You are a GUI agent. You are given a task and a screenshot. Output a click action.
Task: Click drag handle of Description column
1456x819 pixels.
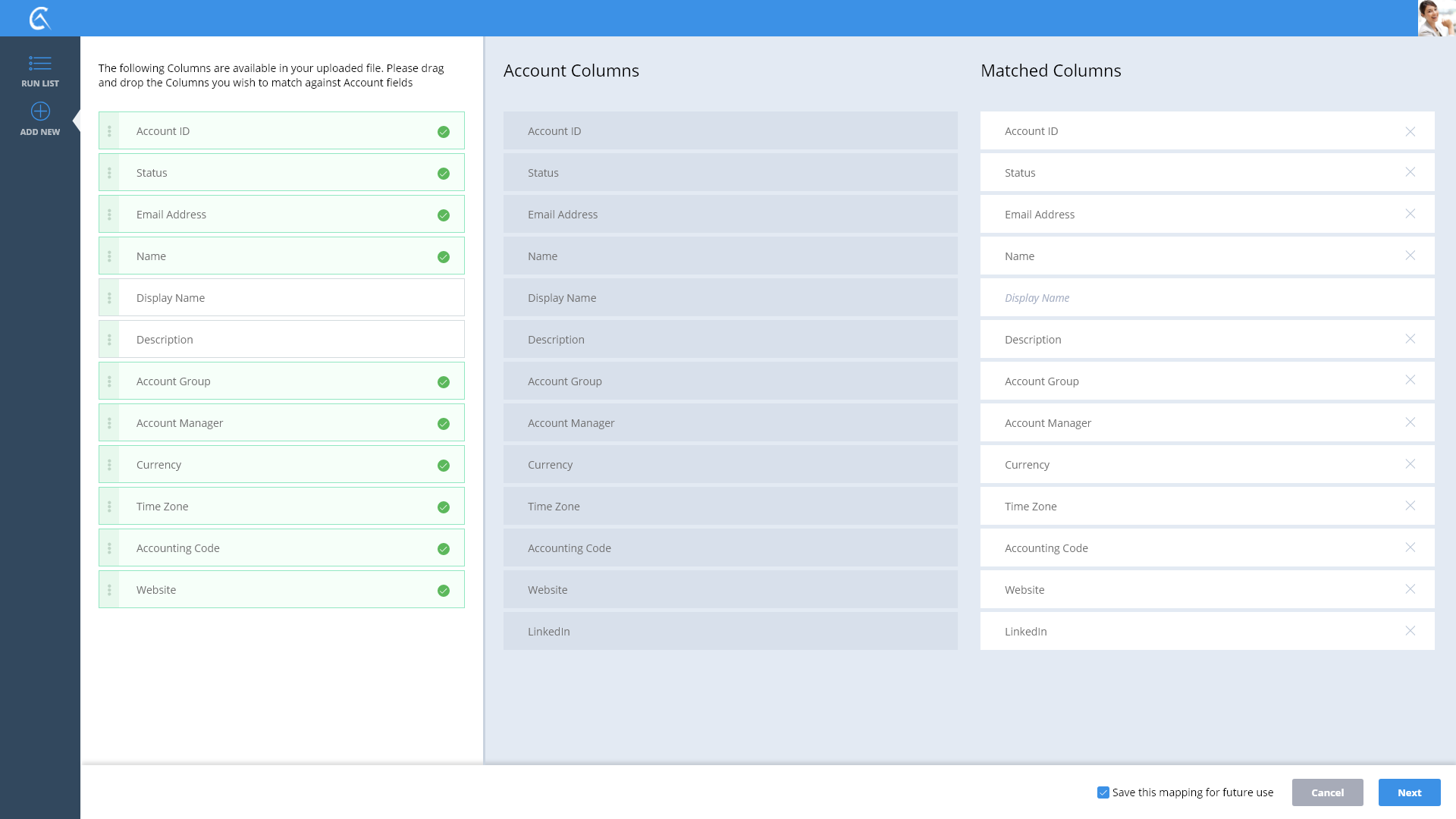(109, 340)
